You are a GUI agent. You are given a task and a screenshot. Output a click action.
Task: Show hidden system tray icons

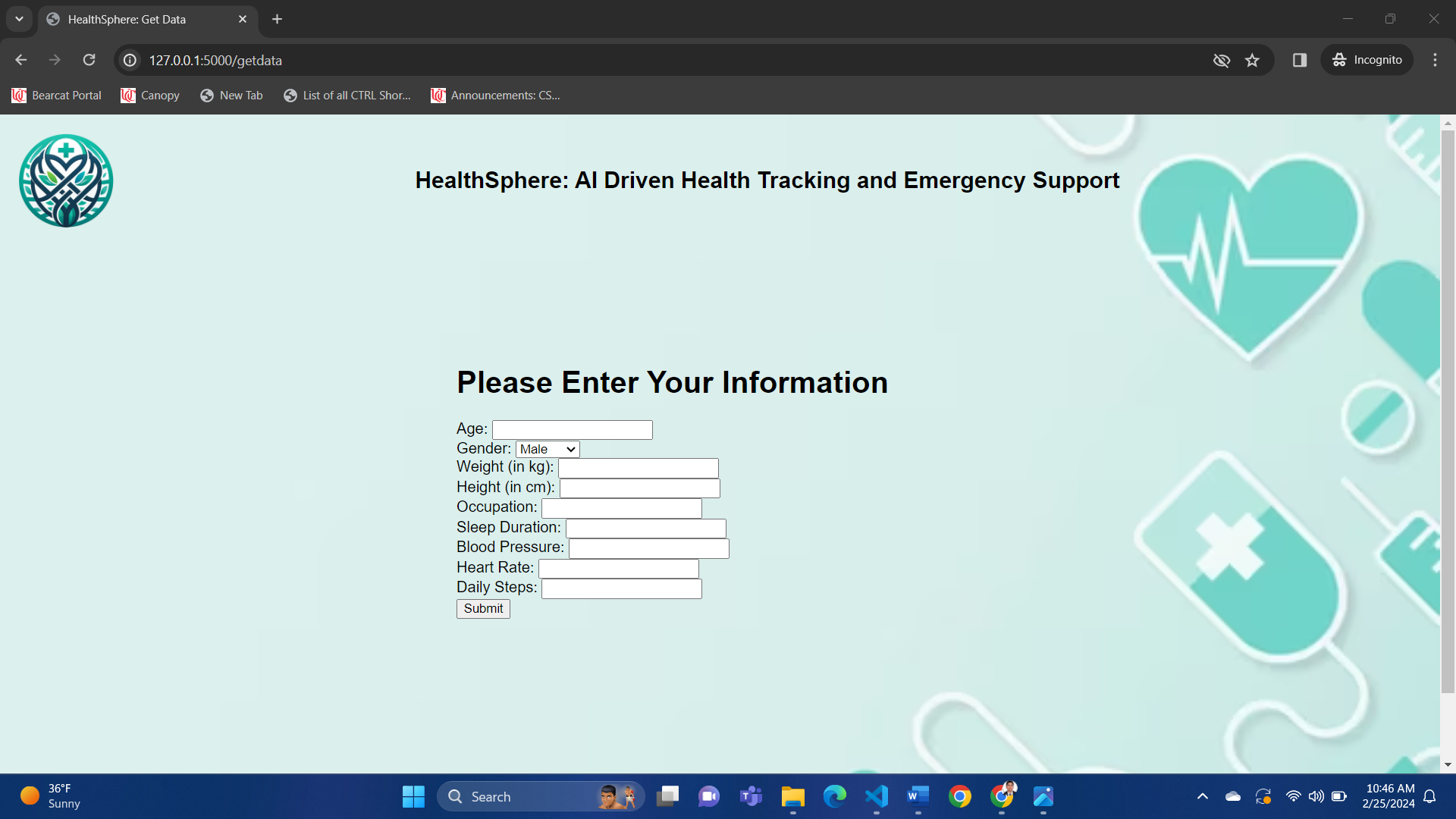[1203, 796]
